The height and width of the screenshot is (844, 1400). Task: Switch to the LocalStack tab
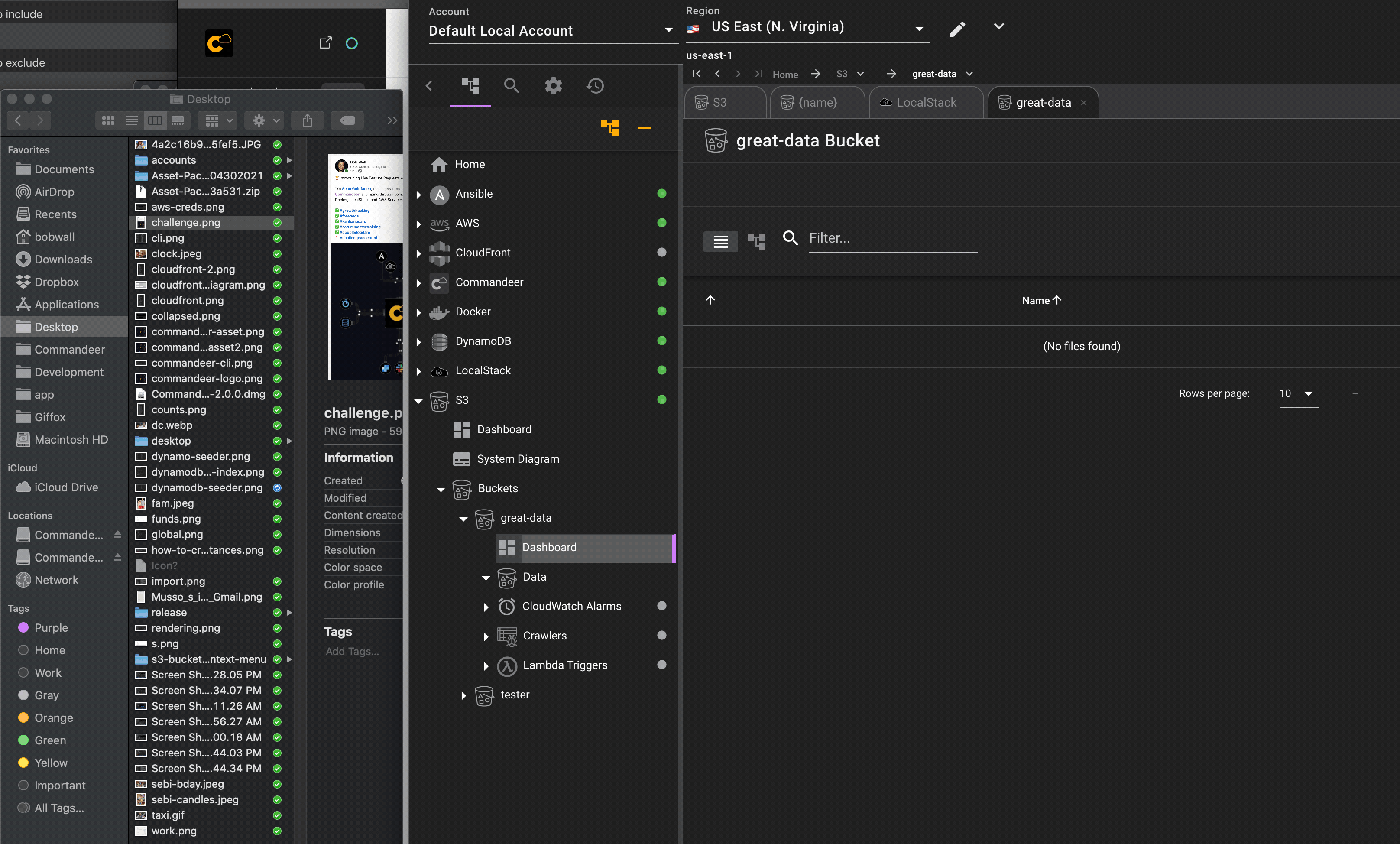(x=926, y=102)
